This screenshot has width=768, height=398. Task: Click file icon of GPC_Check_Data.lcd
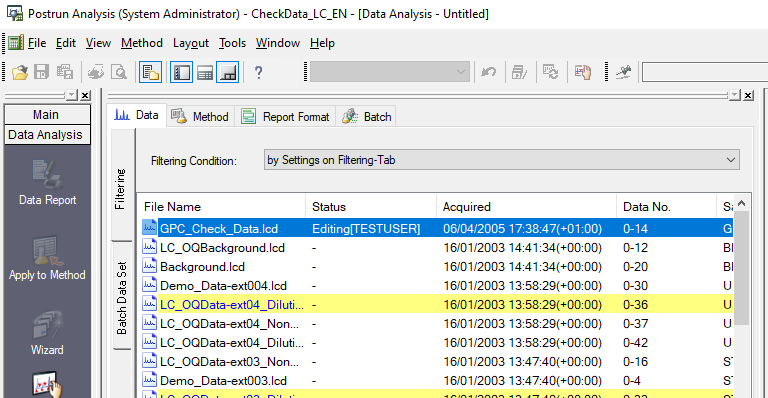[149, 228]
